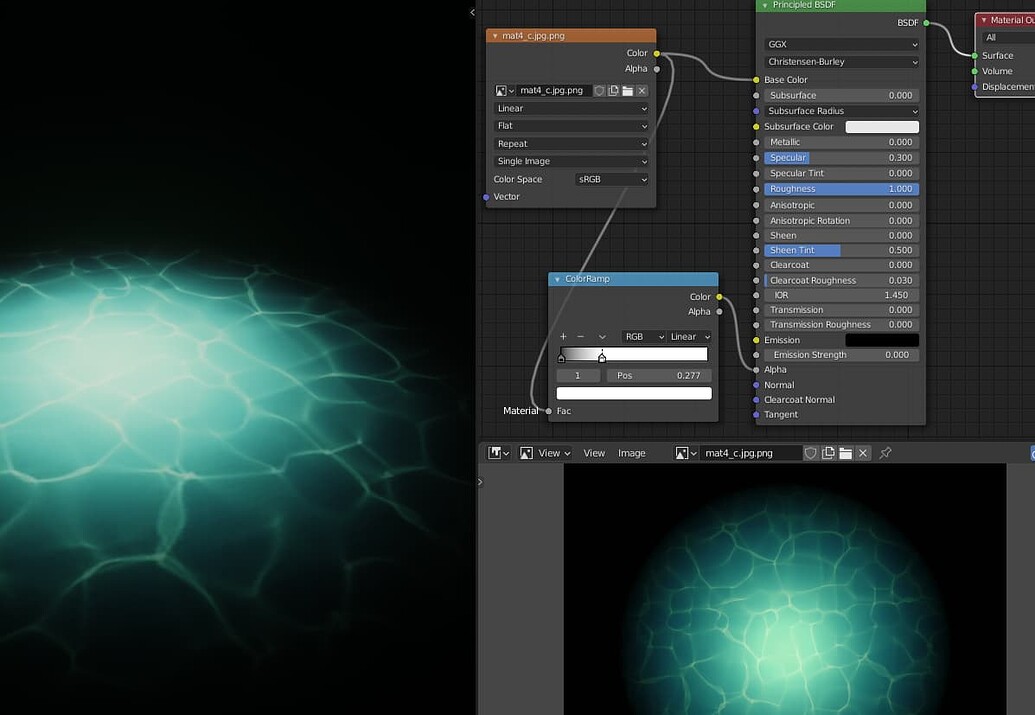1035x715 pixels.
Task: Click the Subsurface Color swatch
Action: pos(881,126)
